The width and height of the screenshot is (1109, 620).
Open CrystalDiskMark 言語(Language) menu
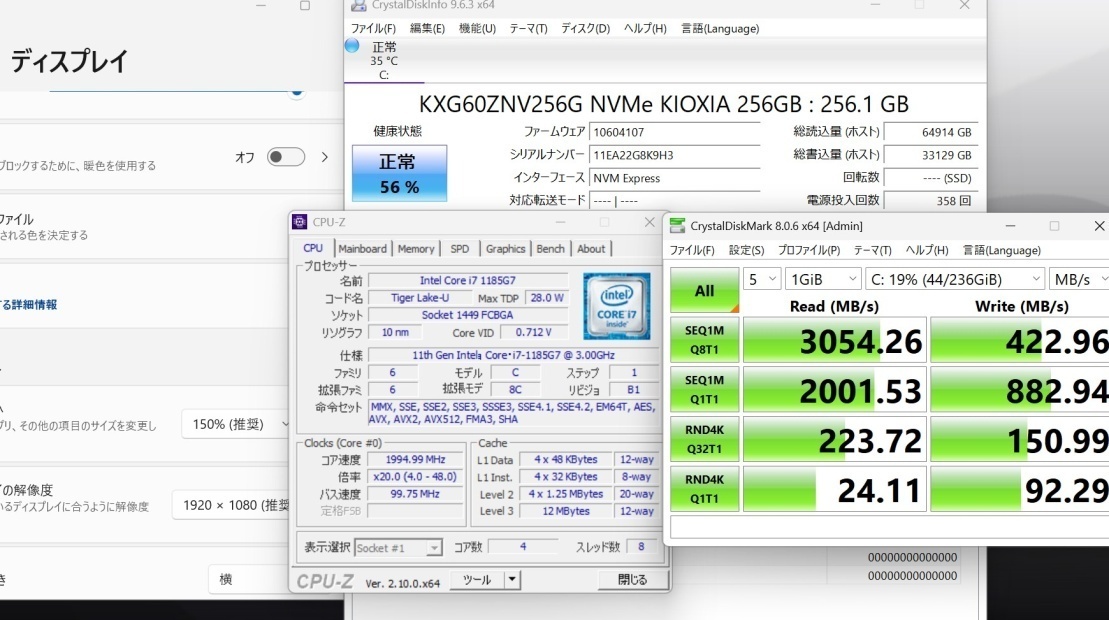click(x=1001, y=250)
